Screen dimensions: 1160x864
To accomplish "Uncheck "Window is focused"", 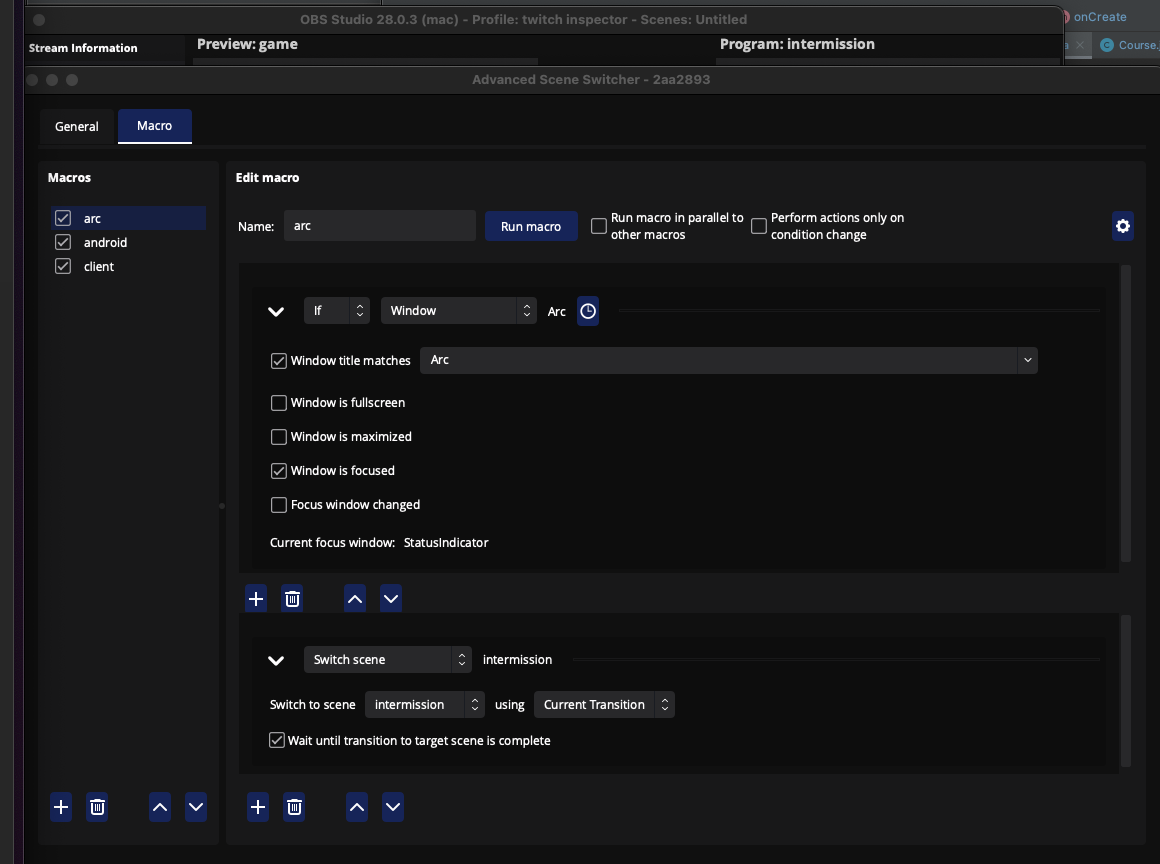I will (279, 470).
